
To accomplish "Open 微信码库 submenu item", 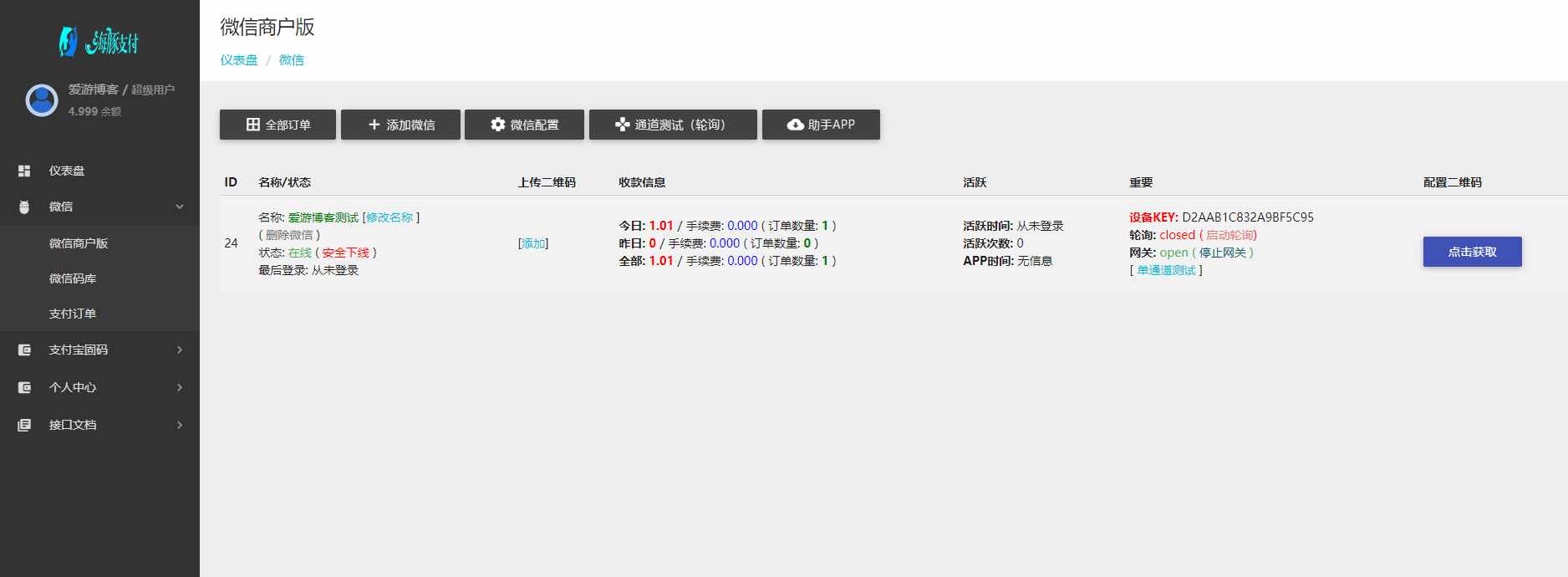I will tap(73, 278).
